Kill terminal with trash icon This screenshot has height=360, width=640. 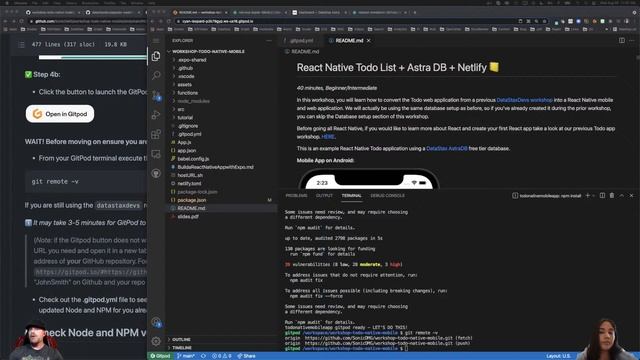[612, 196]
